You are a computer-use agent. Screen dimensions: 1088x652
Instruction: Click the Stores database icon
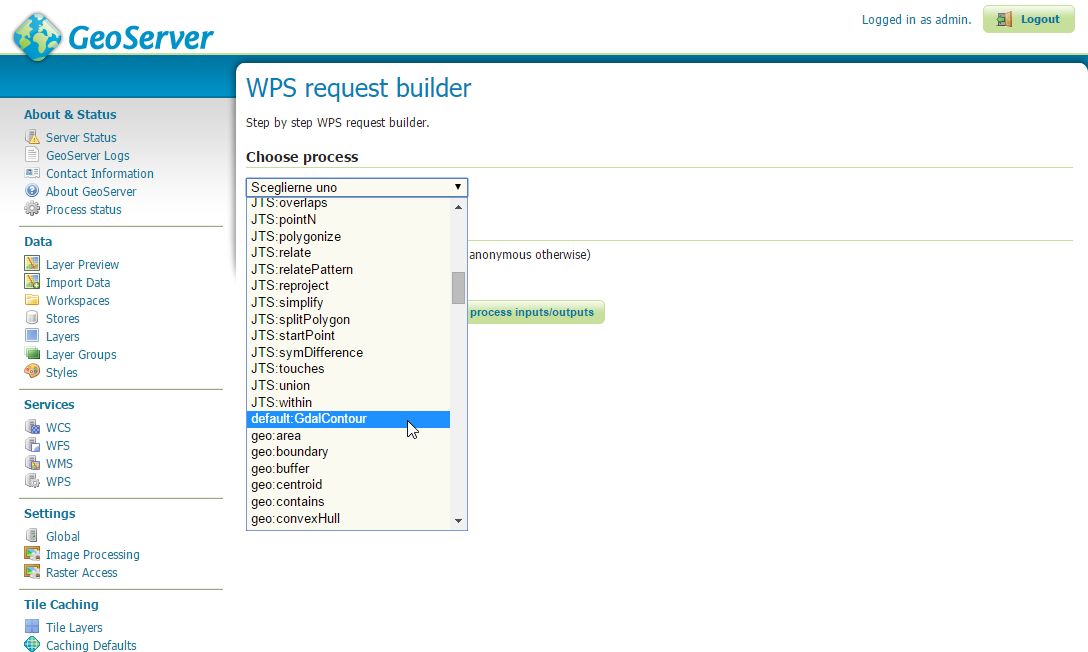[x=32, y=319]
